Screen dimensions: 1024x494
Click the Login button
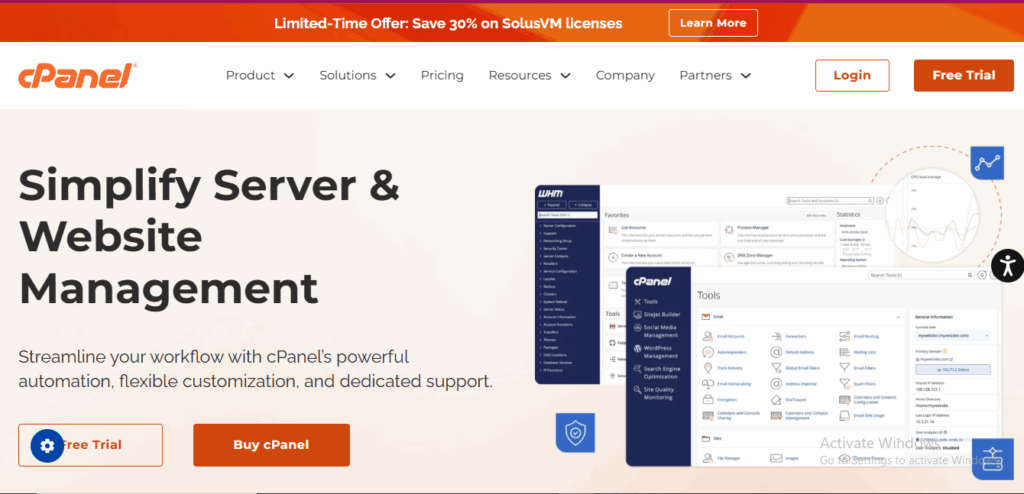click(852, 76)
